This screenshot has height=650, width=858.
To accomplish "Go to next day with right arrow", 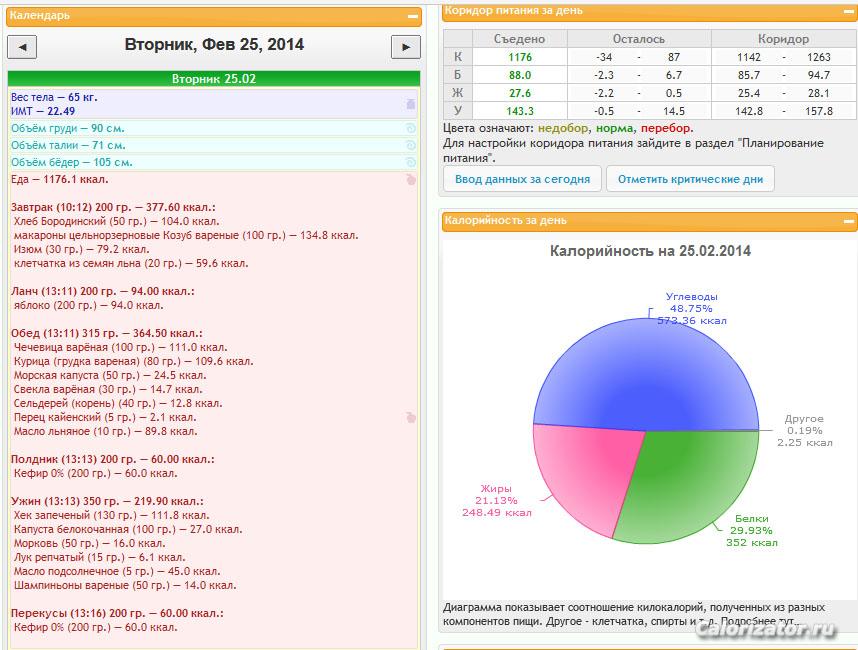I will (x=405, y=46).
